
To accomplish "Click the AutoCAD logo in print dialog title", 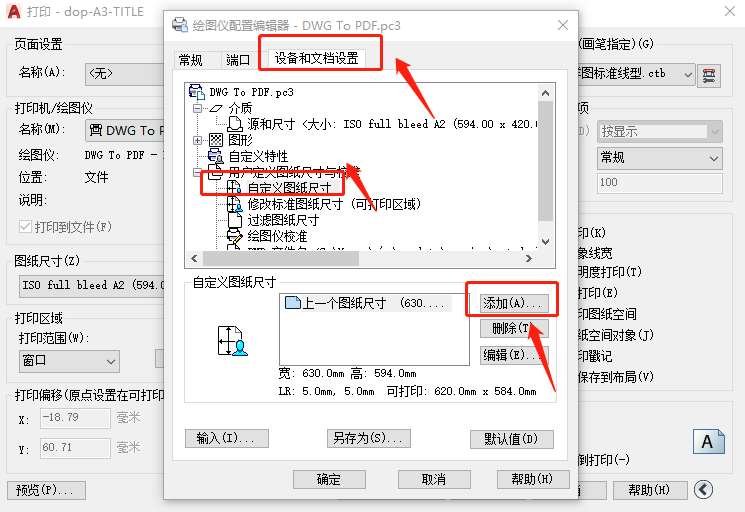I will (x=13, y=11).
